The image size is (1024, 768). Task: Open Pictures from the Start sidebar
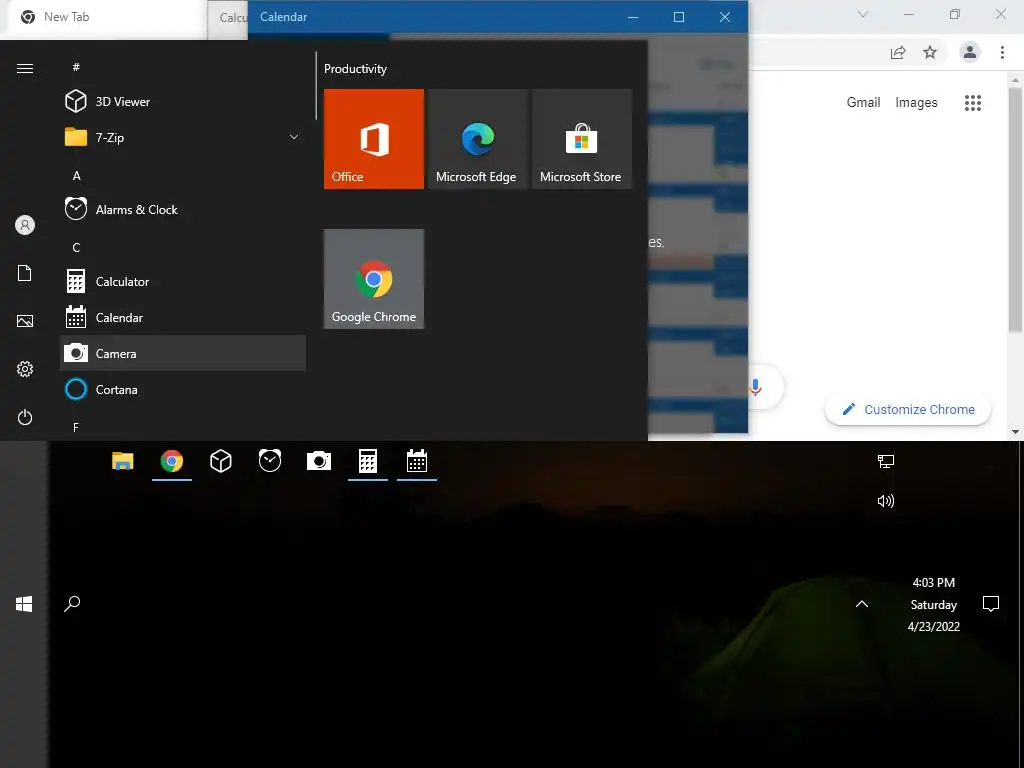tap(25, 321)
